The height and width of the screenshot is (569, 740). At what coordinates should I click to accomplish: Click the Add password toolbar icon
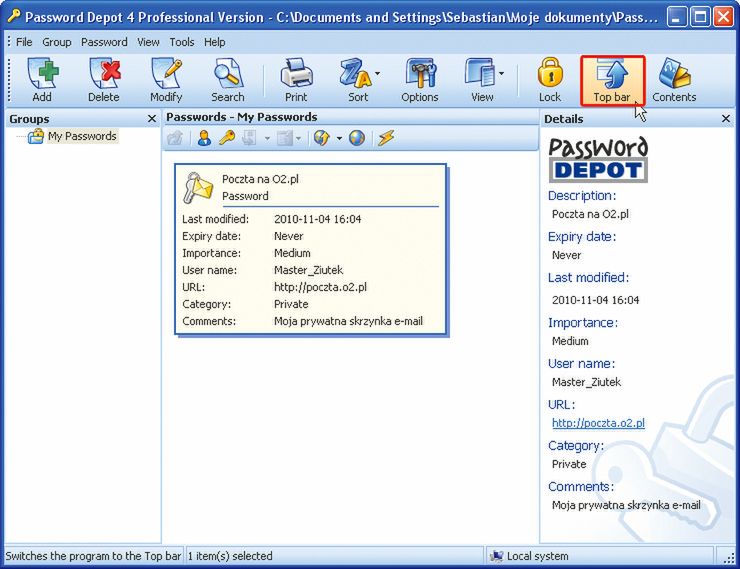point(42,80)
